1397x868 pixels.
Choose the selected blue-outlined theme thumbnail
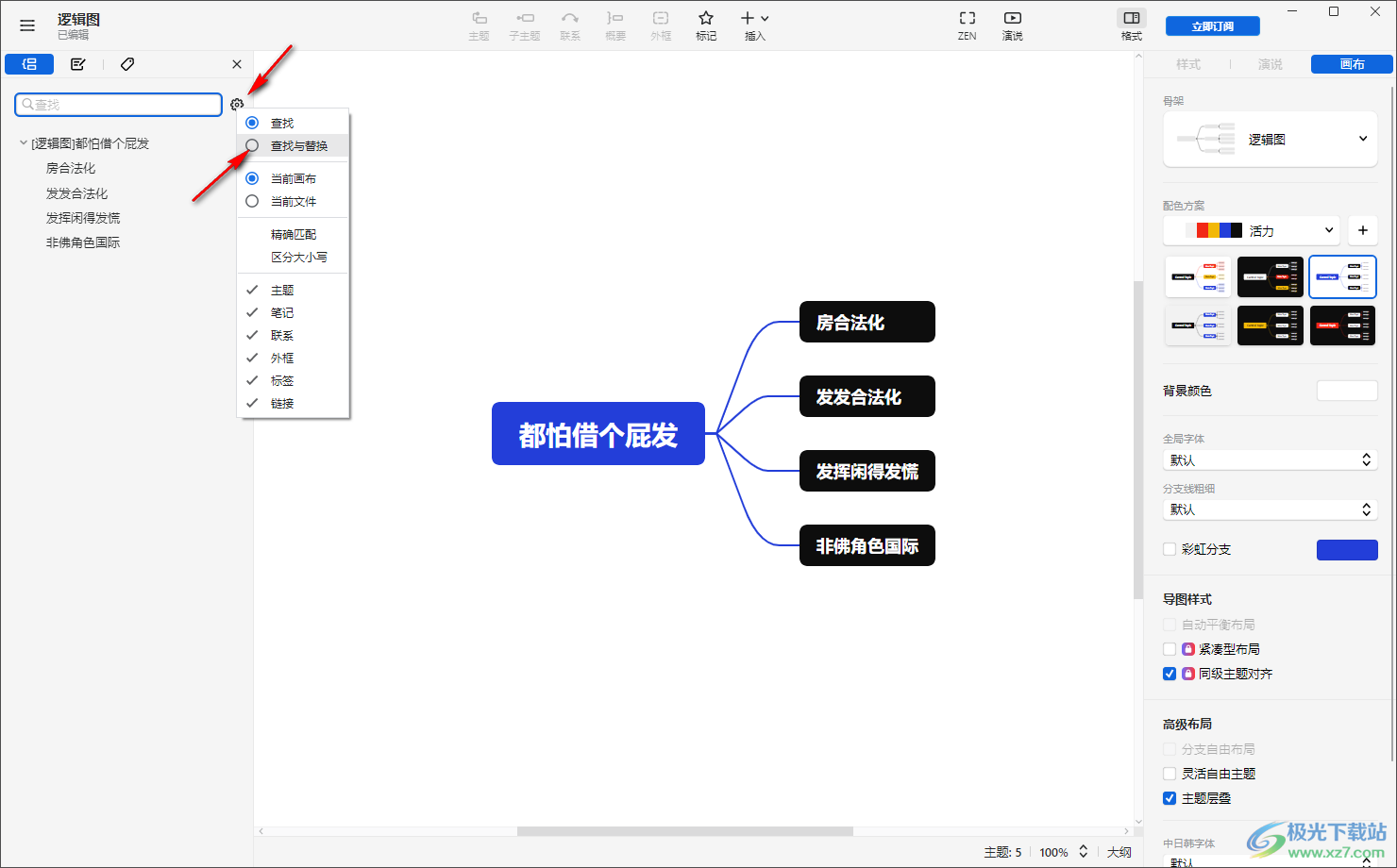pyautogui.click(x=1342, y=277)
